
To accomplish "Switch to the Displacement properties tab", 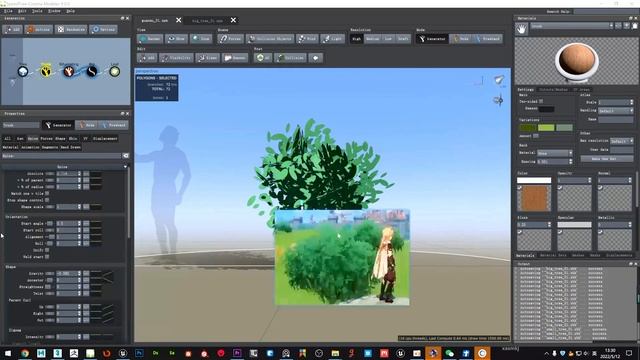I will point(105,139).
